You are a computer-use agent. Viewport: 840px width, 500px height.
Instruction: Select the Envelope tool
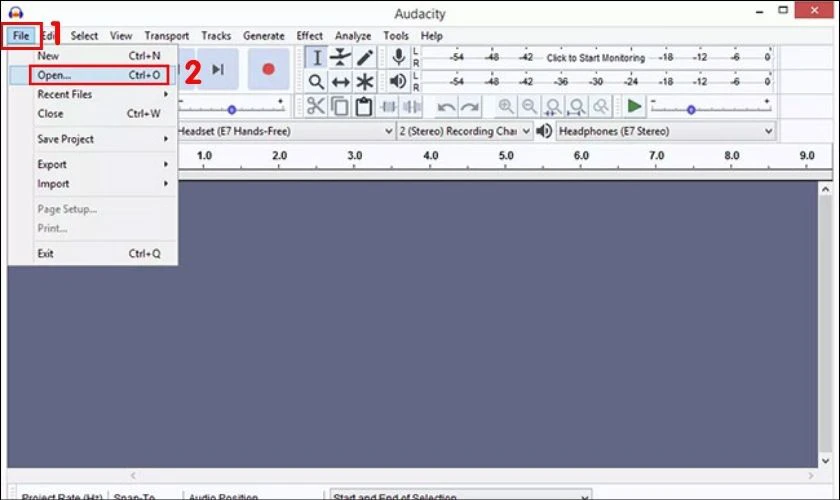coord(340,58)
